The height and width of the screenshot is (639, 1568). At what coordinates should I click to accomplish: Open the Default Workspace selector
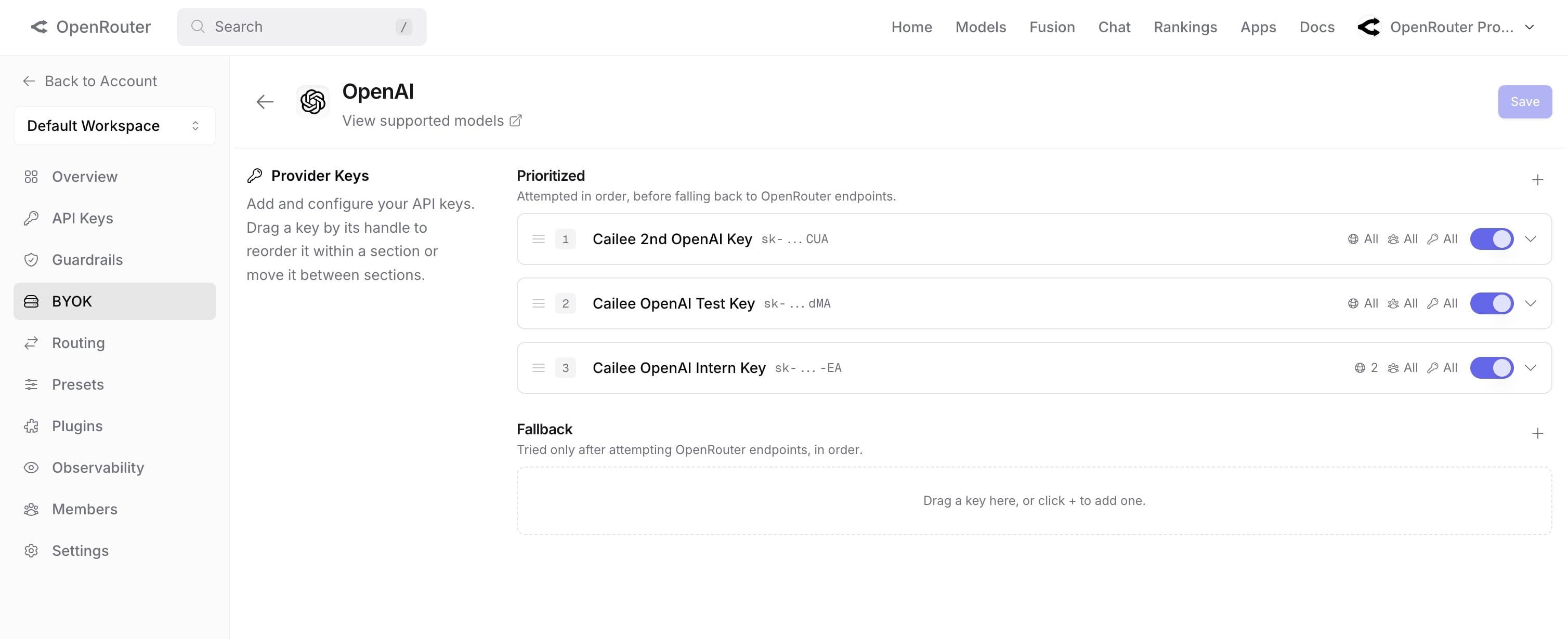tap(114, 126)
